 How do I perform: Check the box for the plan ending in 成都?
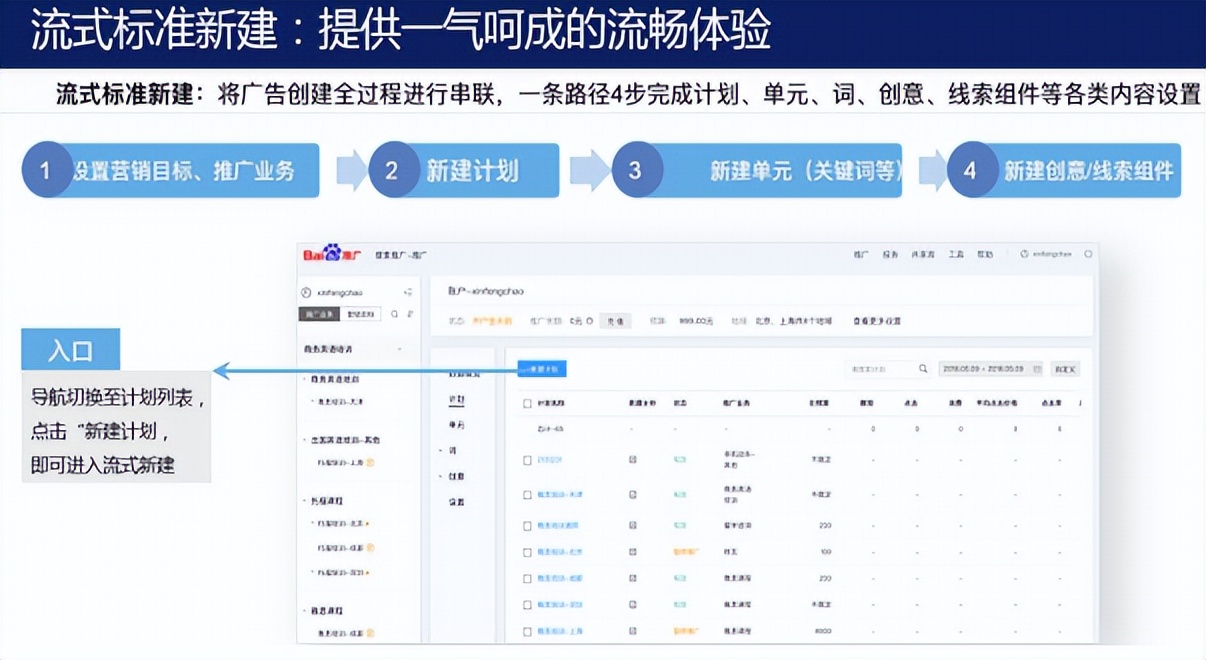point(528,578)
